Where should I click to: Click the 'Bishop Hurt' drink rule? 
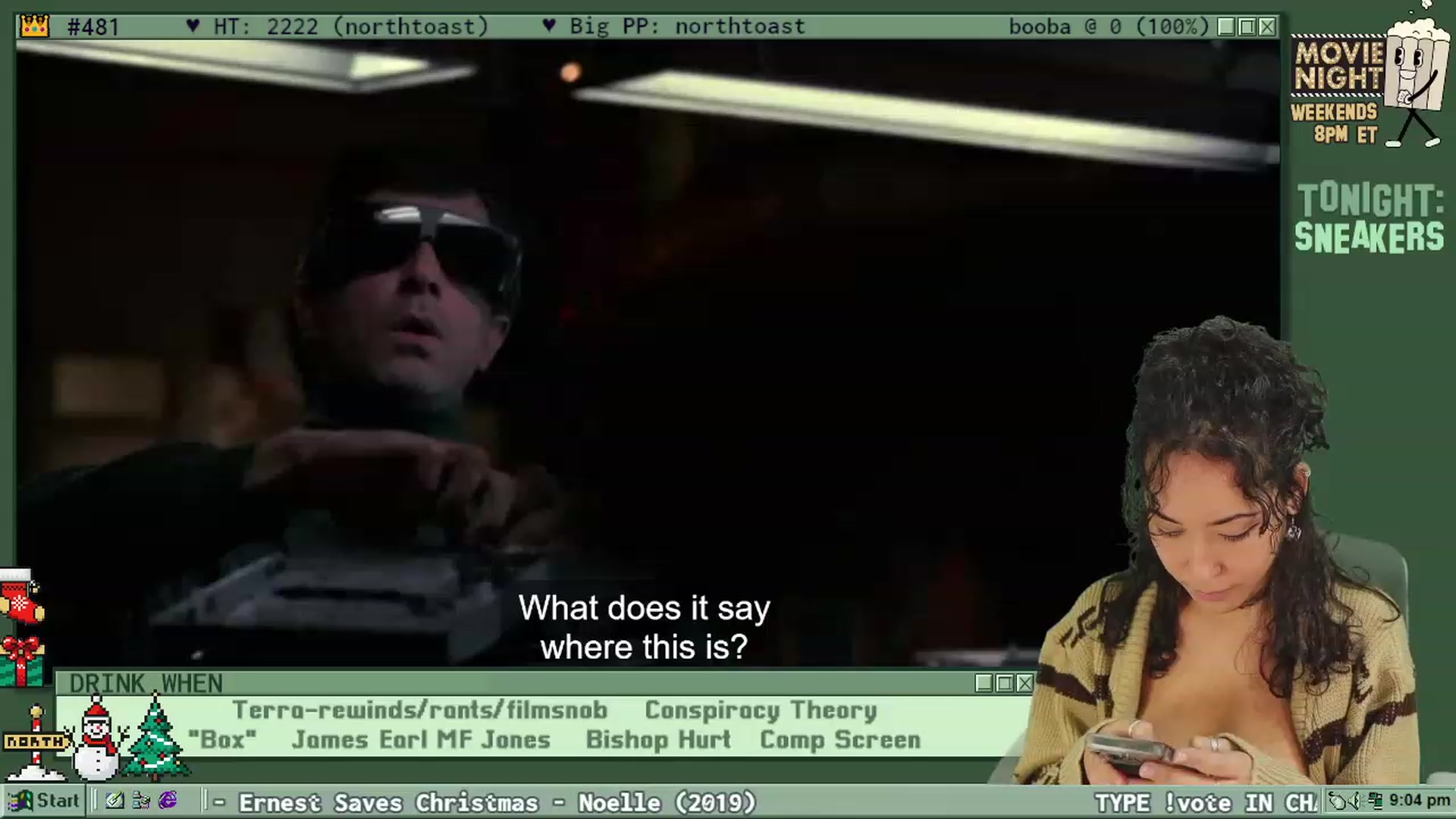pyautogui.click(x=658, y=739)
